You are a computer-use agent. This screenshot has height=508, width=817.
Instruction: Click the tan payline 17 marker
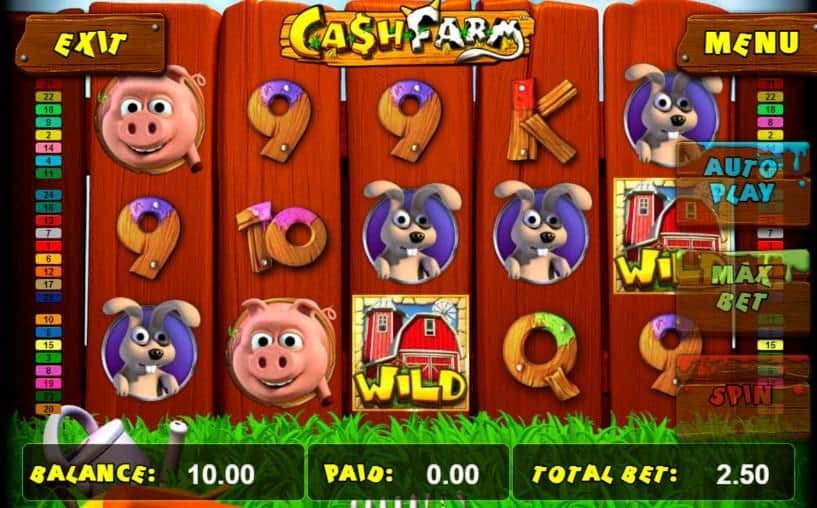[x=48, y=284]
